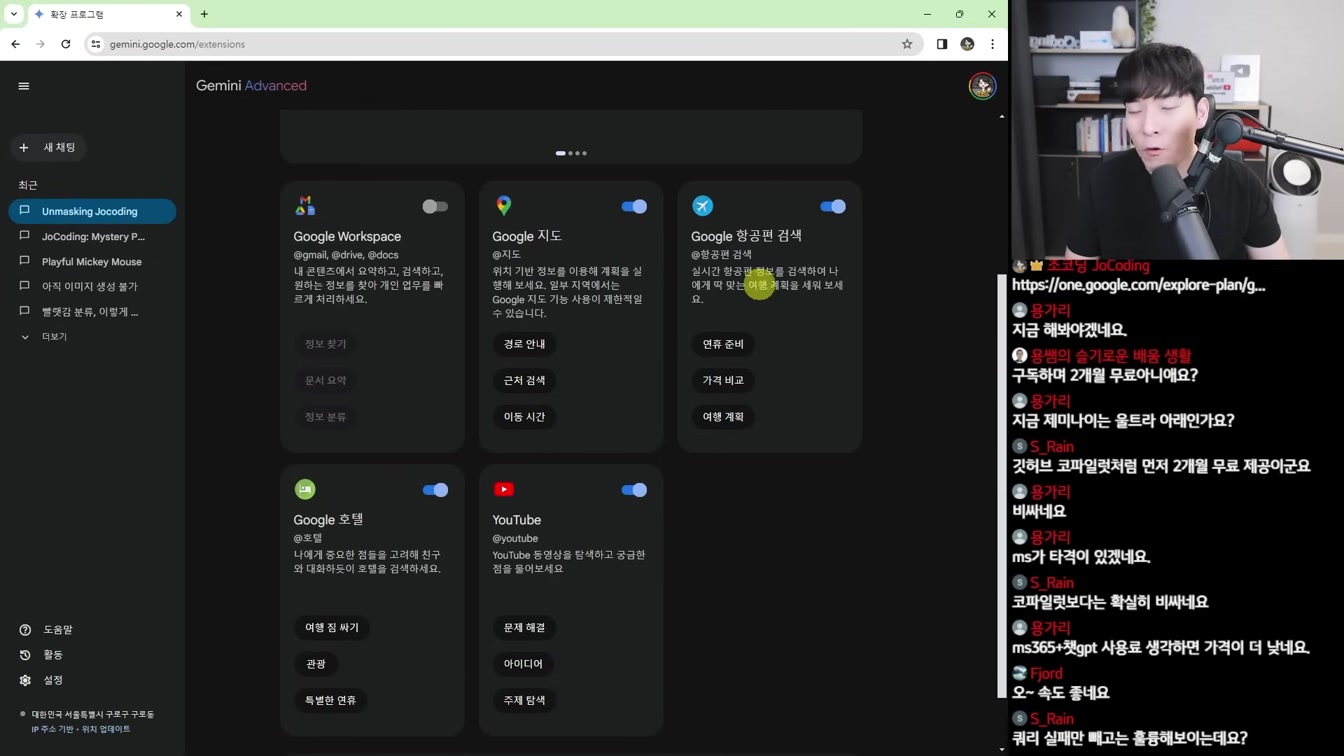Image resolution: width=1344 pixels, height=756 pixels.
Task: Open the 아직 이미지 생성 불가 chat
Action: pyautogui.click(x=92, y=286)
